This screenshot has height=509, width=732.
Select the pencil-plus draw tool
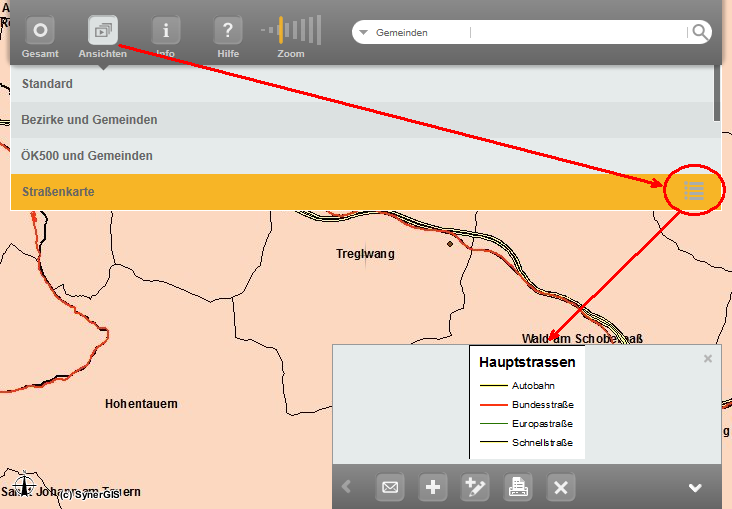pos(475,487)
